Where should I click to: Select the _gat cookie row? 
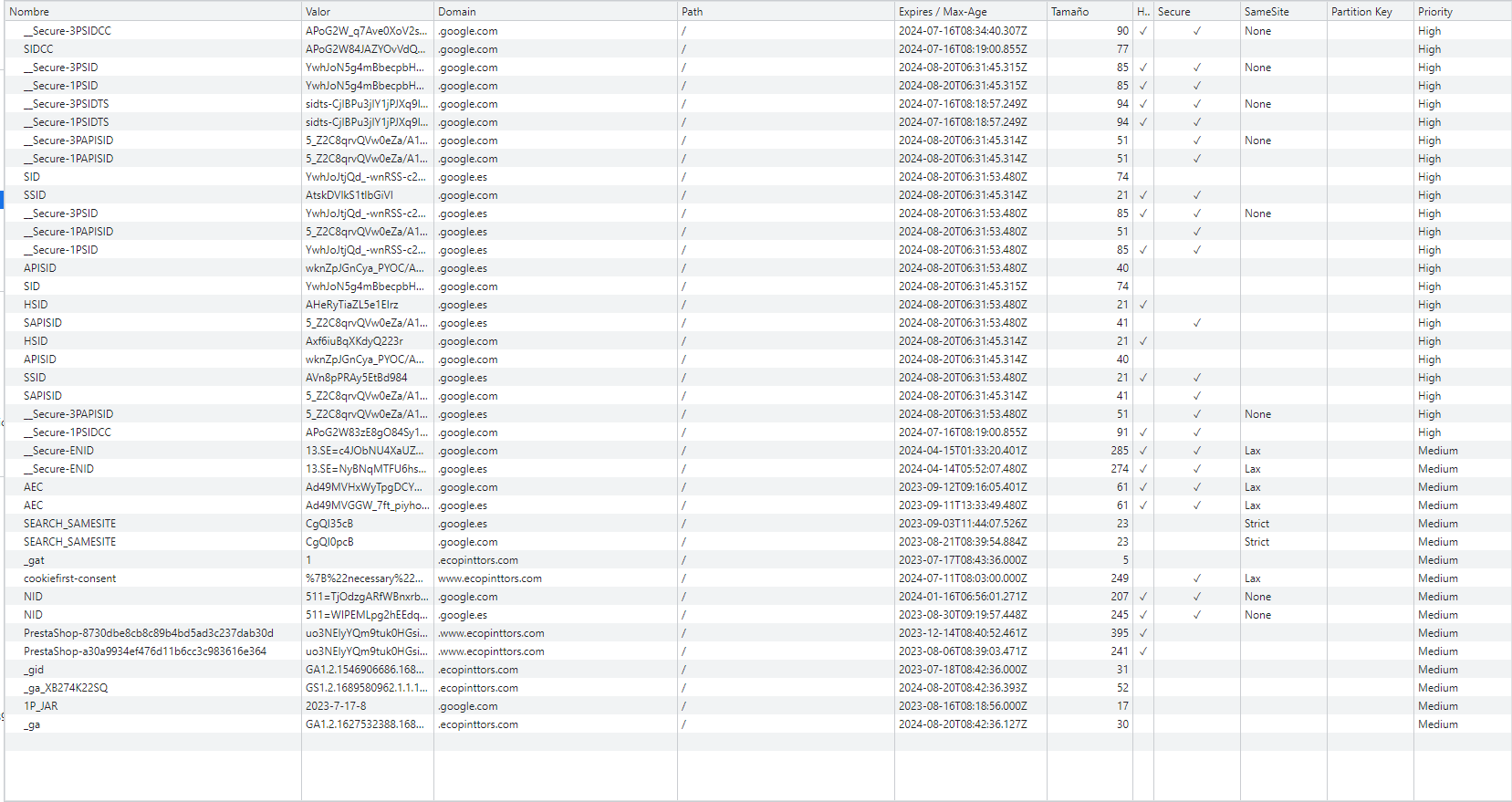tap(34, 560)
